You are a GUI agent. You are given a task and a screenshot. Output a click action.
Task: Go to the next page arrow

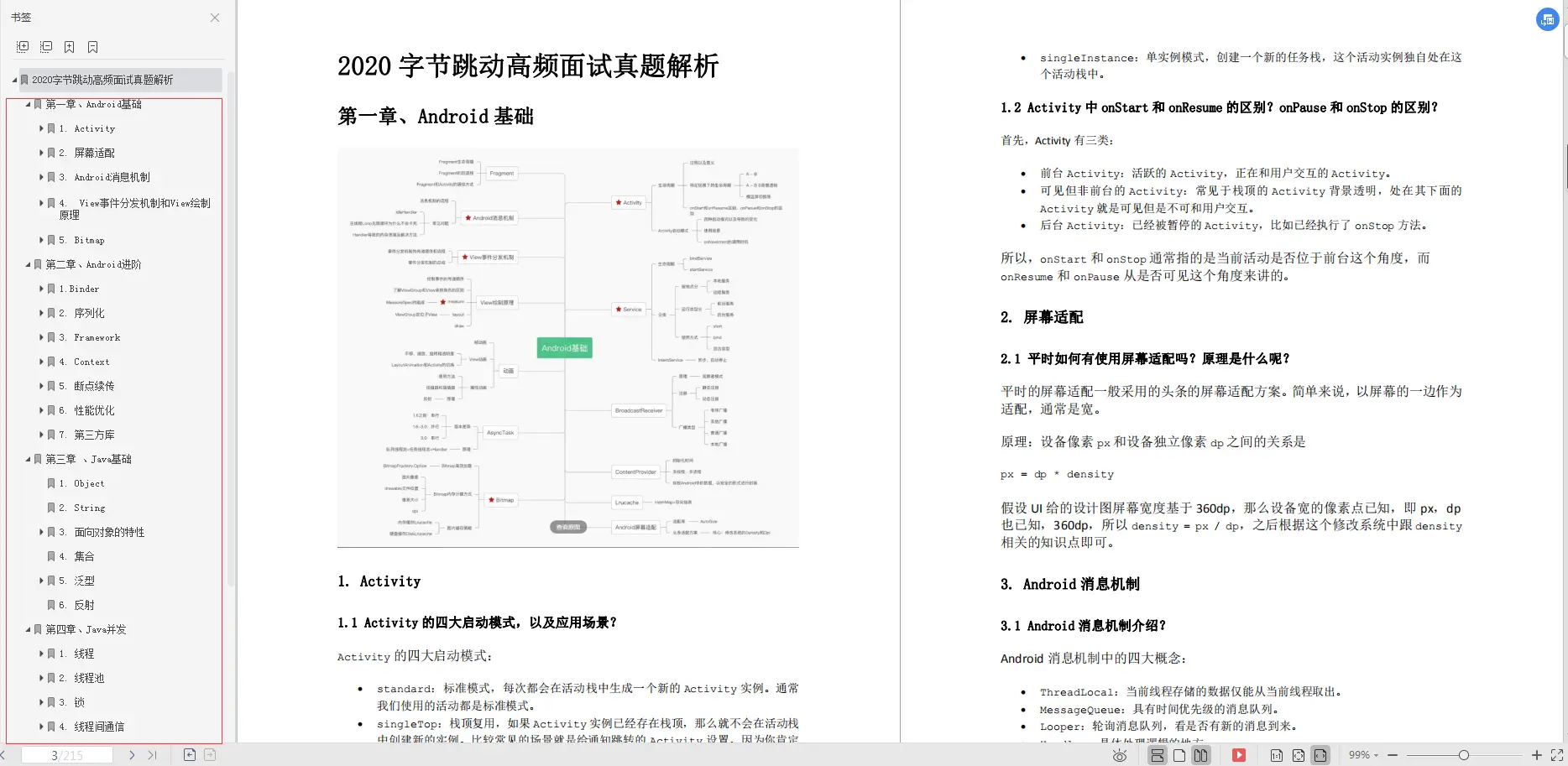coord(132,755)
